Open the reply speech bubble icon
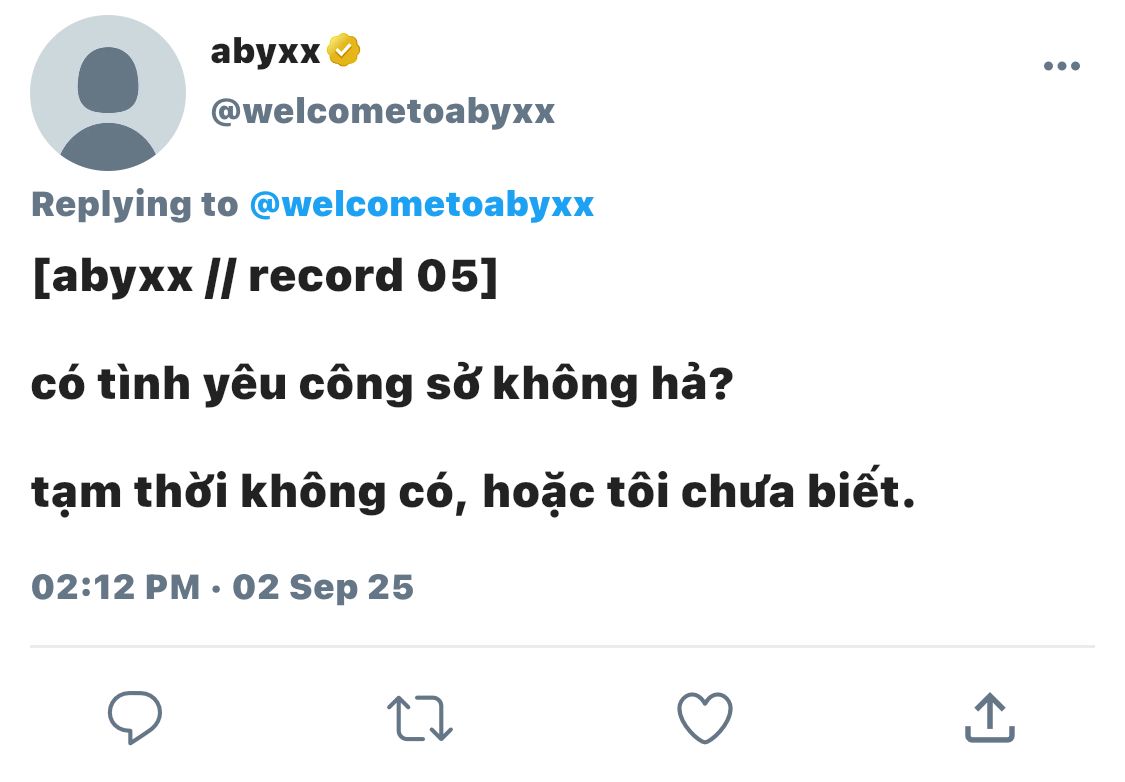This screenshot has height=782, width=1125. tap(135, 717)
